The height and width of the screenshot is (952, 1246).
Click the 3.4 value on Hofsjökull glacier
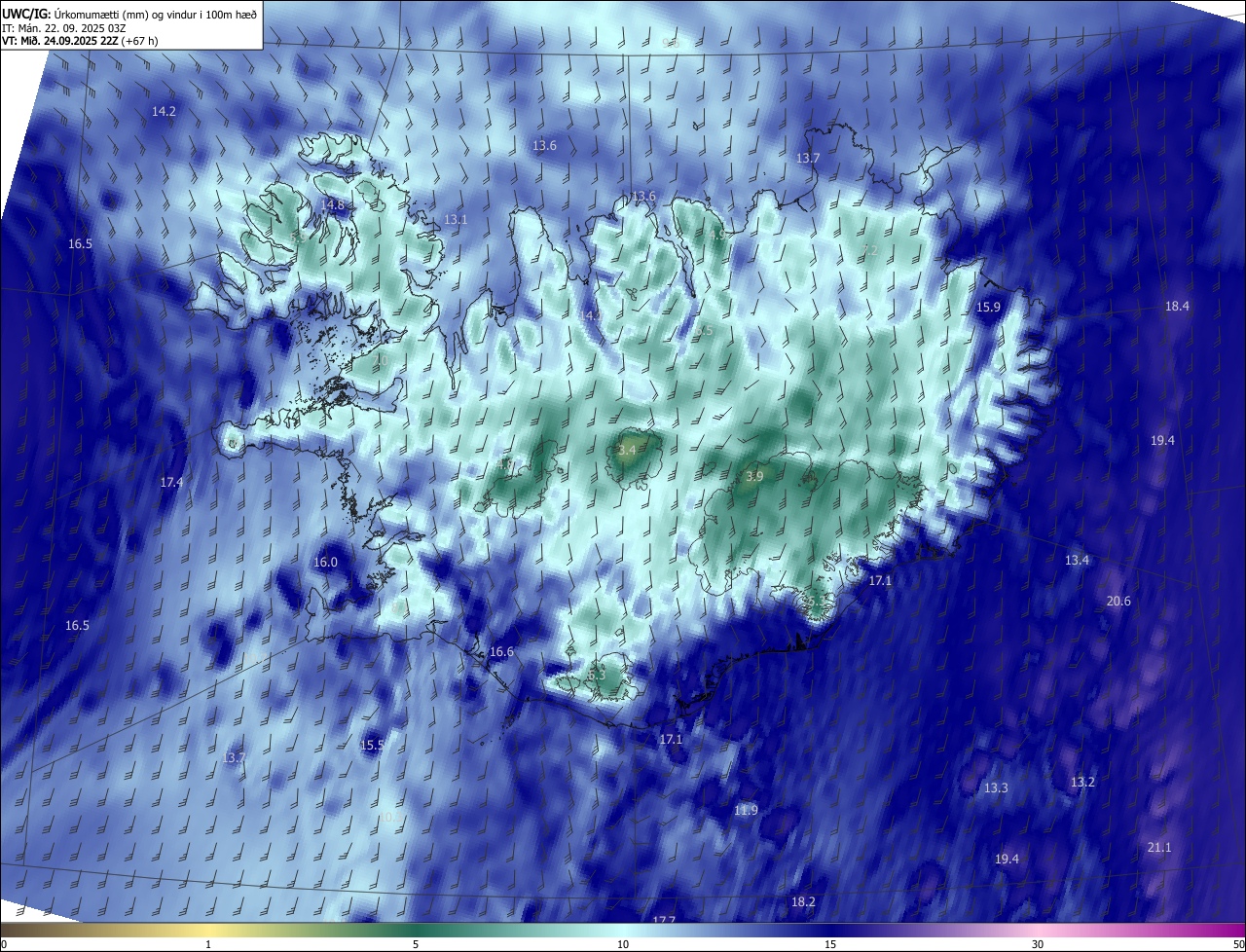click(x=627, y=451)
